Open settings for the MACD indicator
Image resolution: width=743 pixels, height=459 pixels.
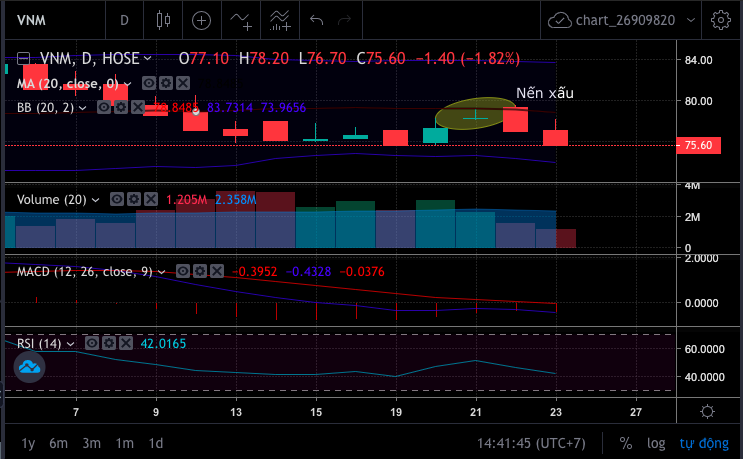pos(200,271)
